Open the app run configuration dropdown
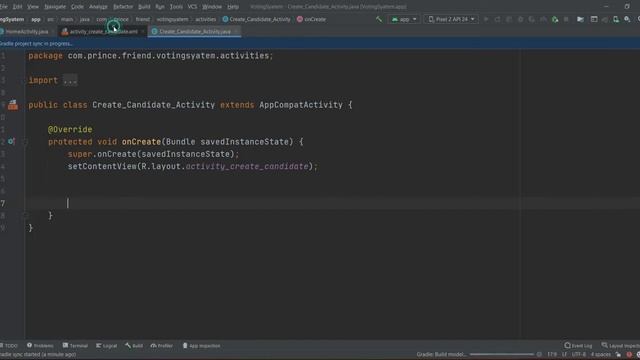Screen dimensions: 640x360 coord(404,19)
